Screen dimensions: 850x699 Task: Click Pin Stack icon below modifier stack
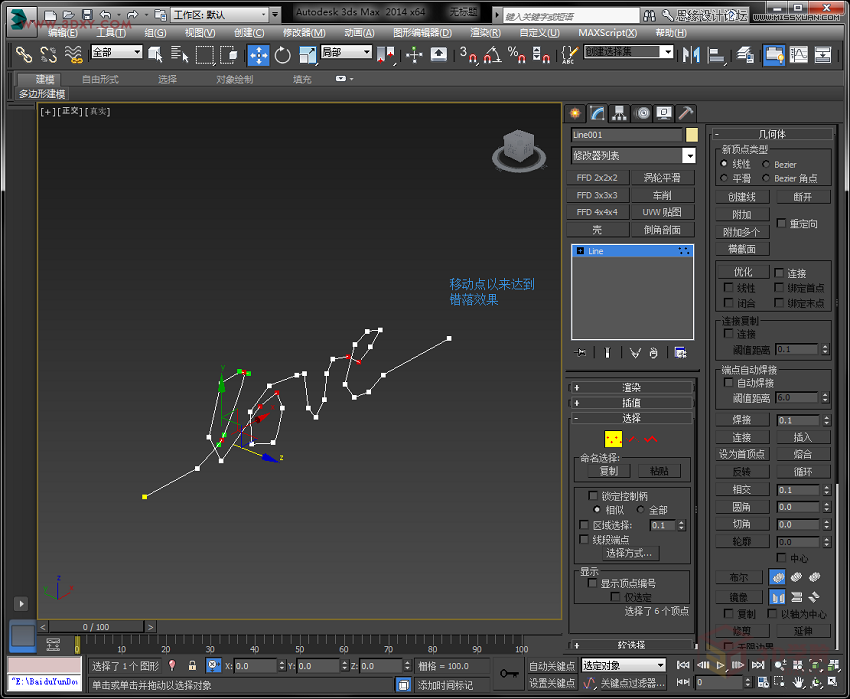pos(580,353)
